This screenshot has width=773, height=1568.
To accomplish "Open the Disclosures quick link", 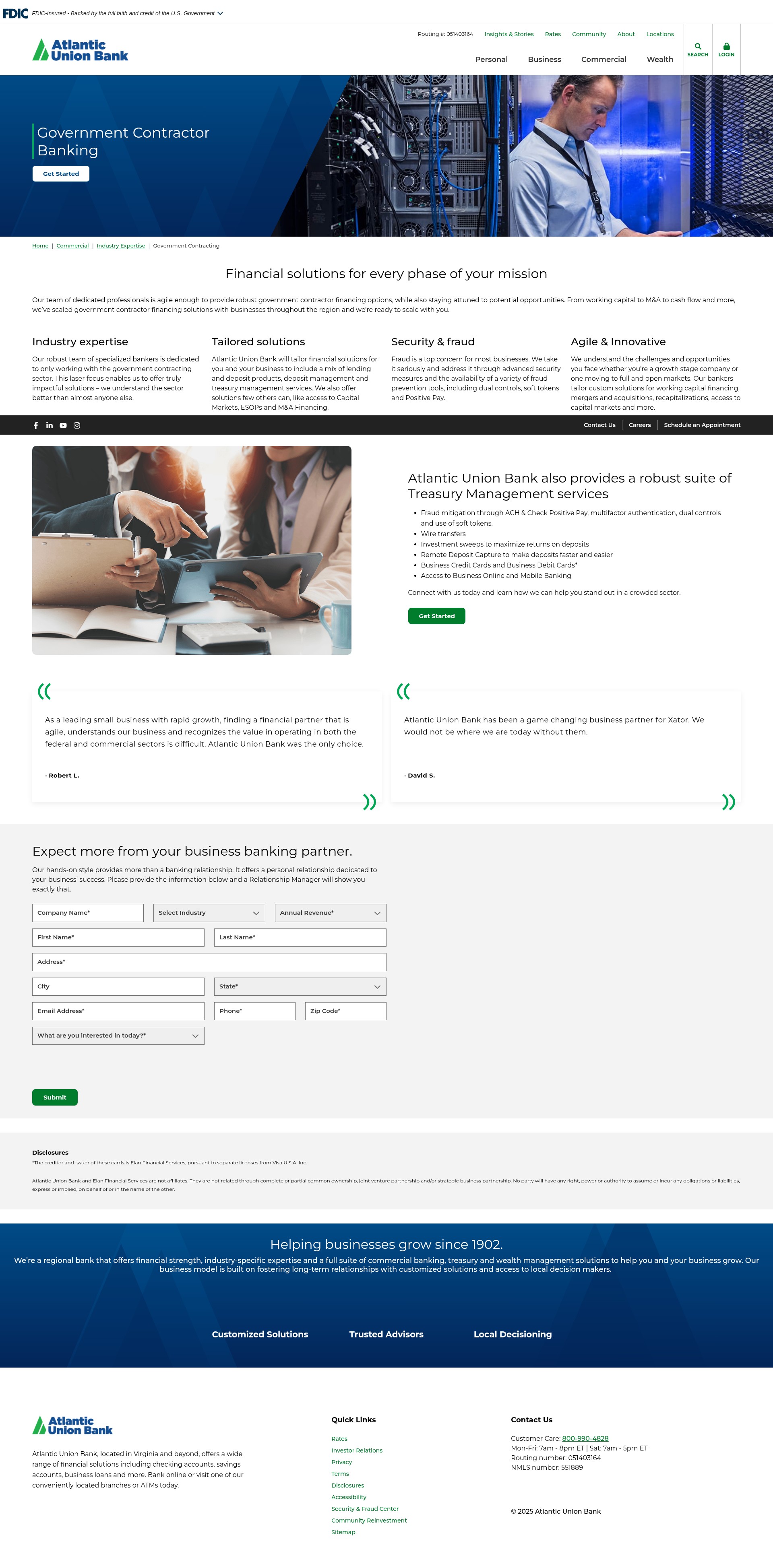I will (x=347, y=1486).
